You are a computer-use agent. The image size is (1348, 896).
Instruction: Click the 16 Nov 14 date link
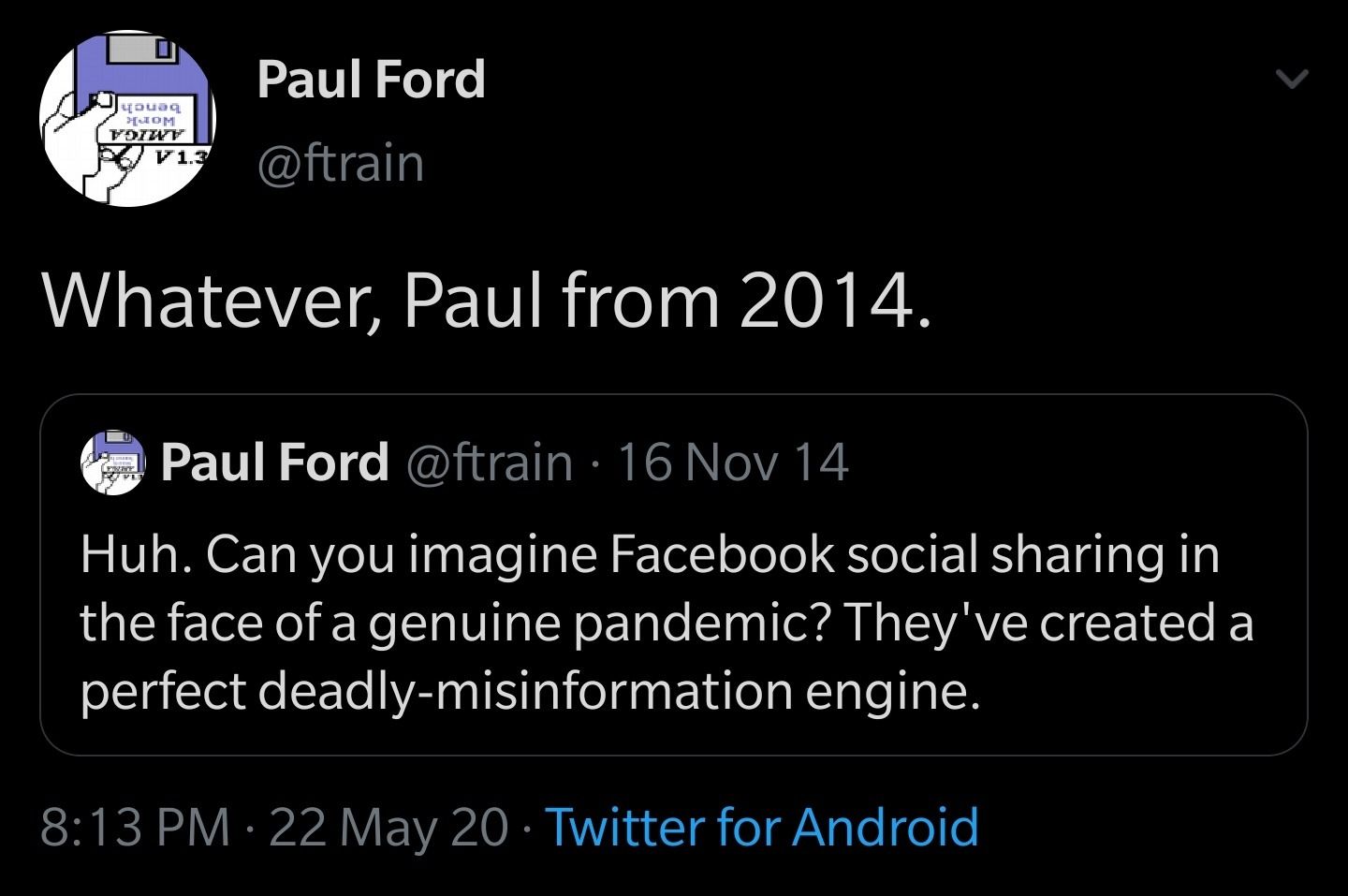(x=733, y=461)
